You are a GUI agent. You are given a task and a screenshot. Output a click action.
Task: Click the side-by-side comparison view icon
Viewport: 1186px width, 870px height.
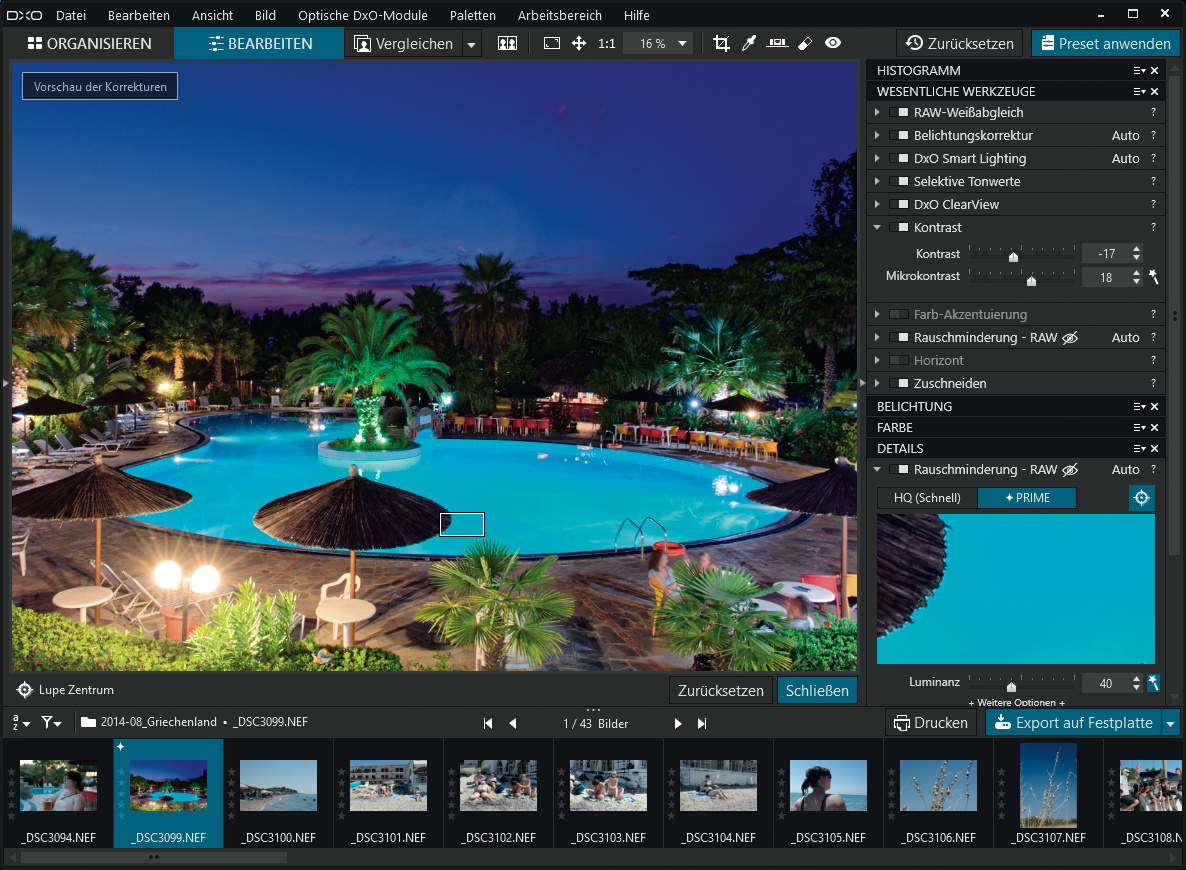507,43
